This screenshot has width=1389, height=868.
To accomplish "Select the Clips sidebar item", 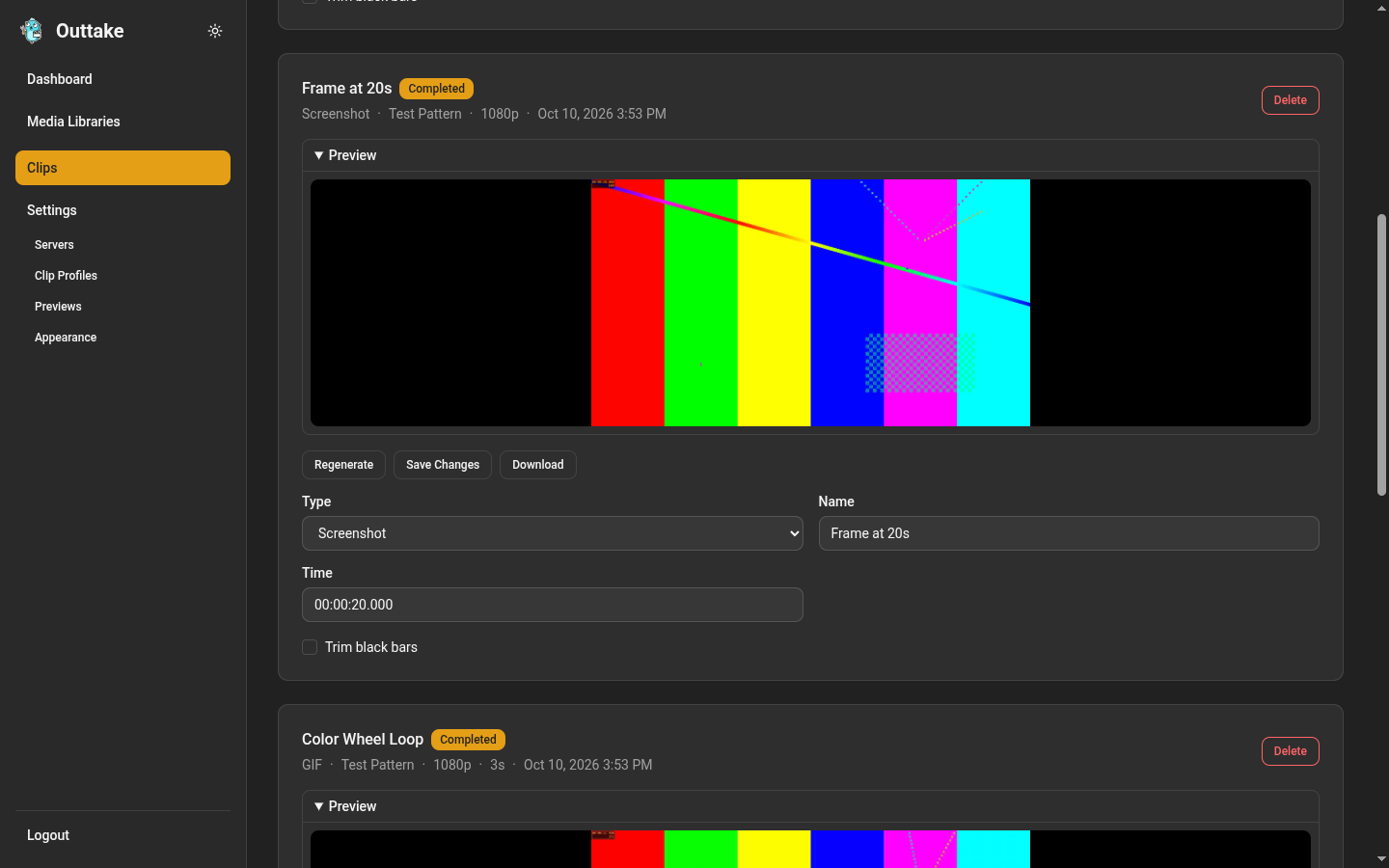I will coord(123,168).
